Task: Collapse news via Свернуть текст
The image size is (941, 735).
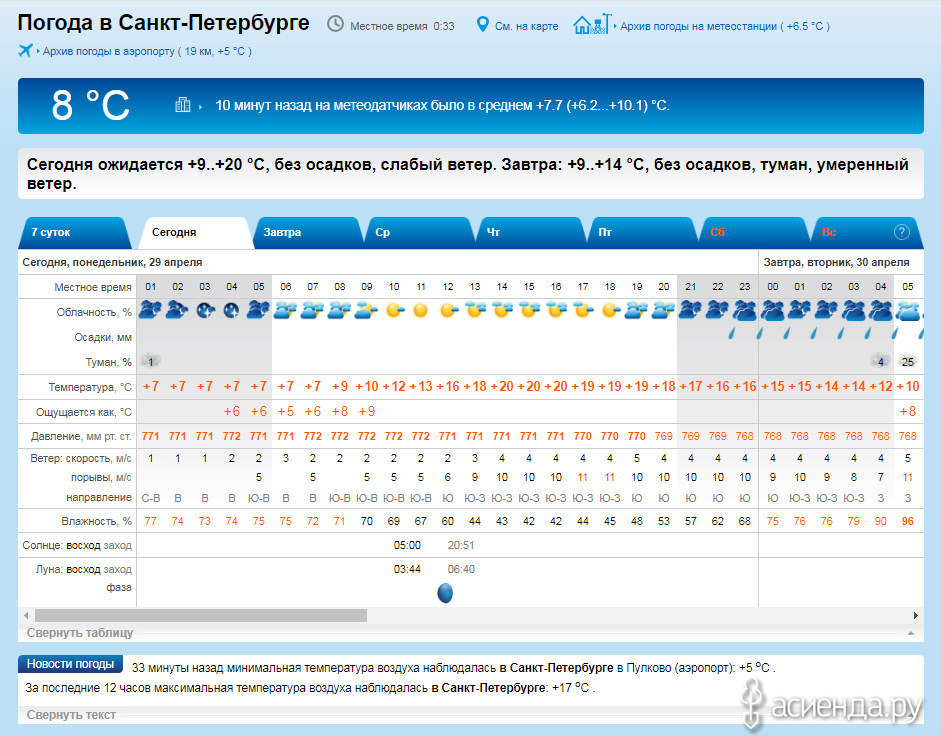Action: [71, 715]
